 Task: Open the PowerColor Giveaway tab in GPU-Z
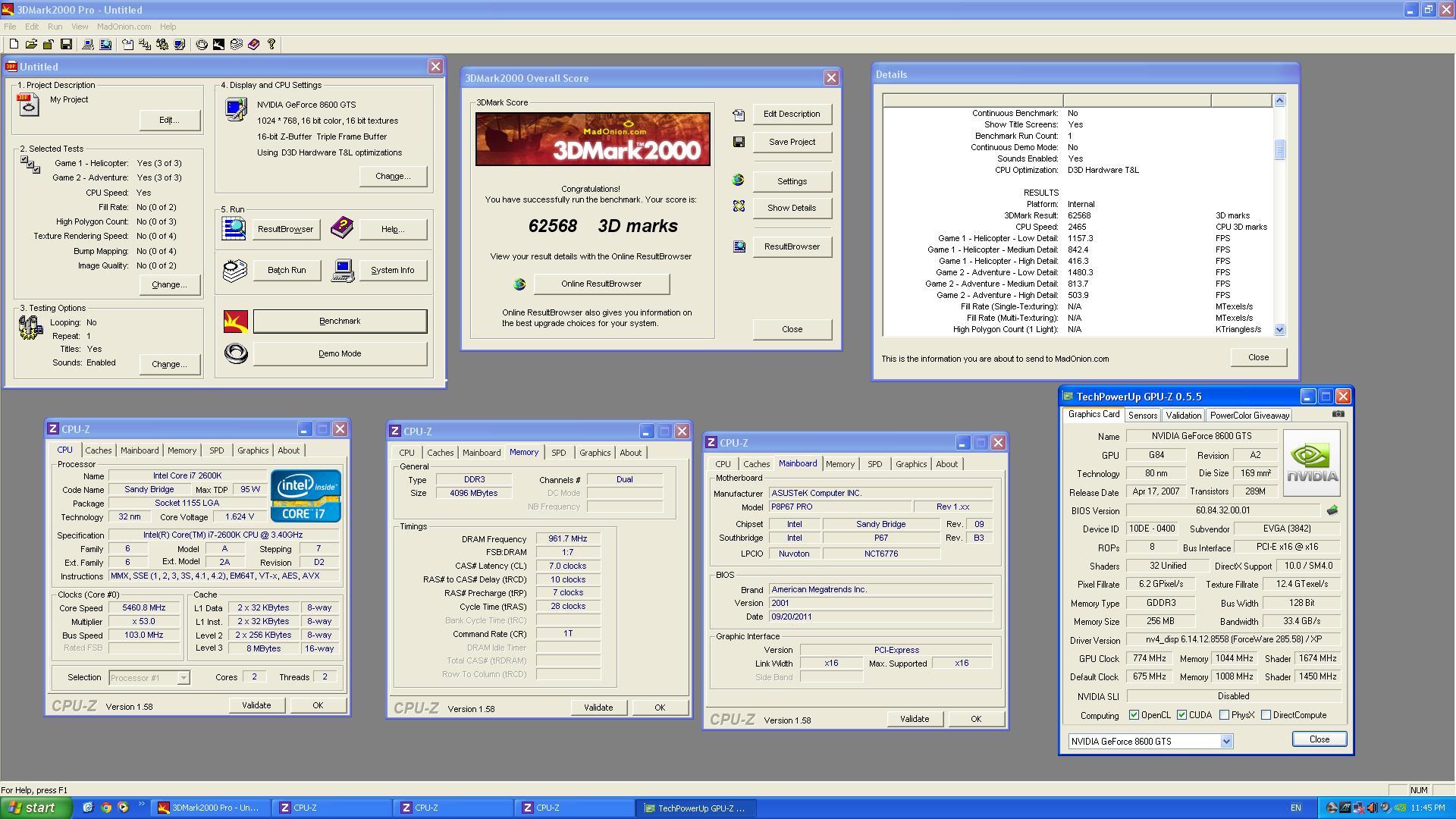(x=1249, y=416)
